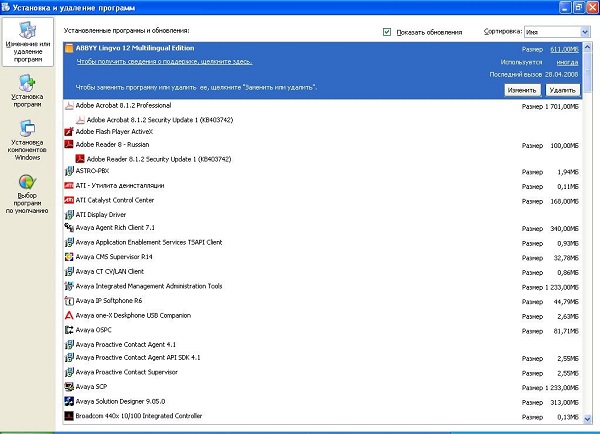Click the 340,00МБ size value
Screen dimensions: 600x434
(564, 229)
